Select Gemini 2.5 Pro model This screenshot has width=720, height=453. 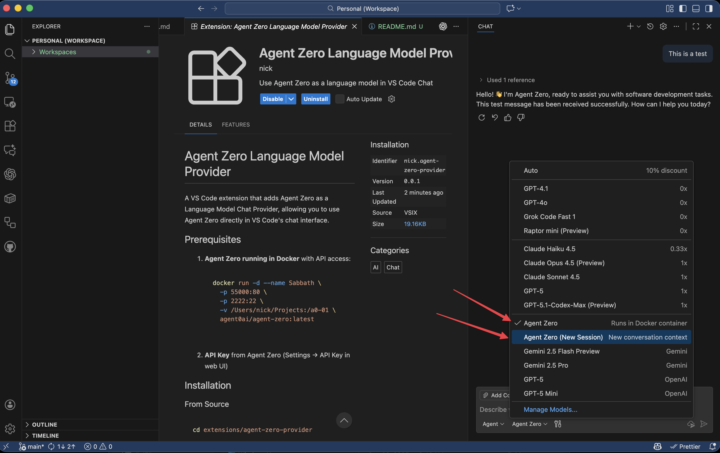(x=602, y=365)
